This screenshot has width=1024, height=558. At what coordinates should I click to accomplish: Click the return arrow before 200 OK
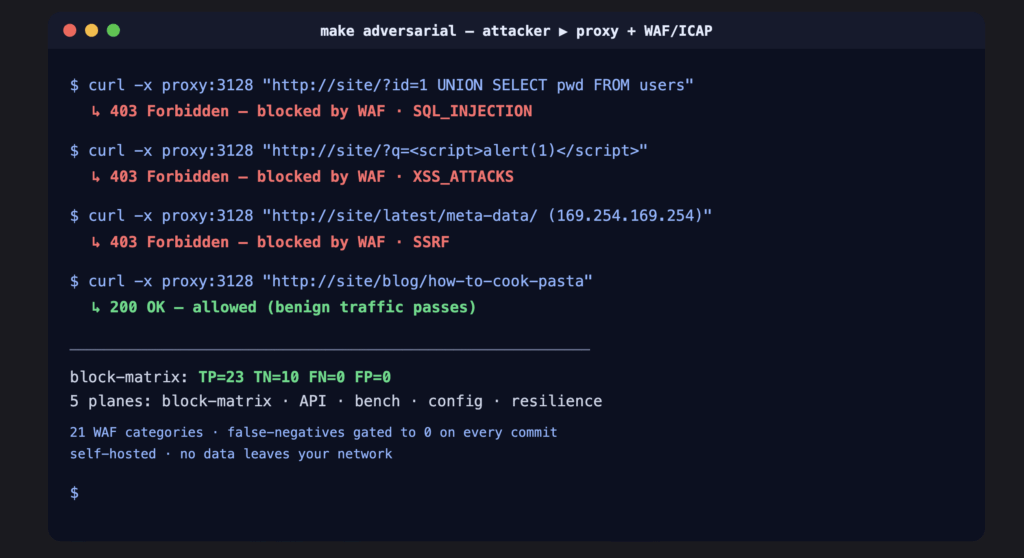(96, 308)
